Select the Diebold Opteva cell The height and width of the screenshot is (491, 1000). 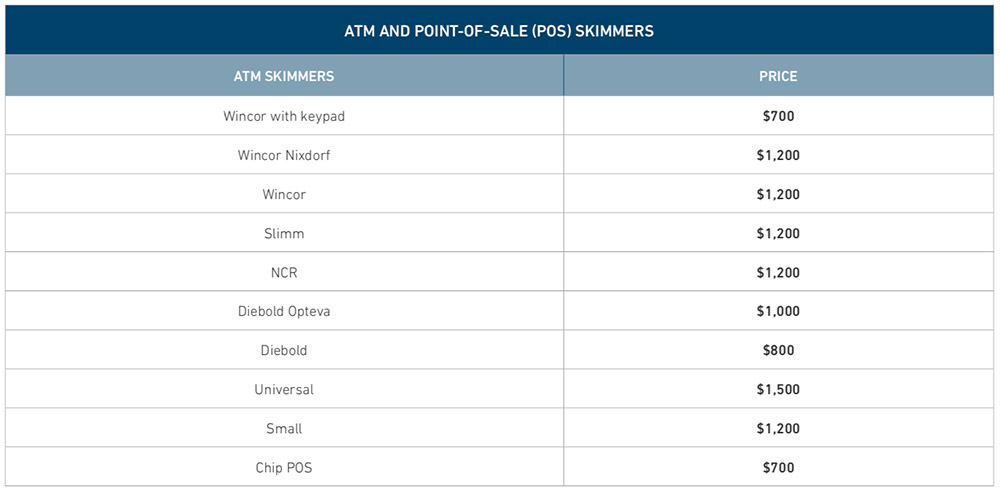point(284,311)
